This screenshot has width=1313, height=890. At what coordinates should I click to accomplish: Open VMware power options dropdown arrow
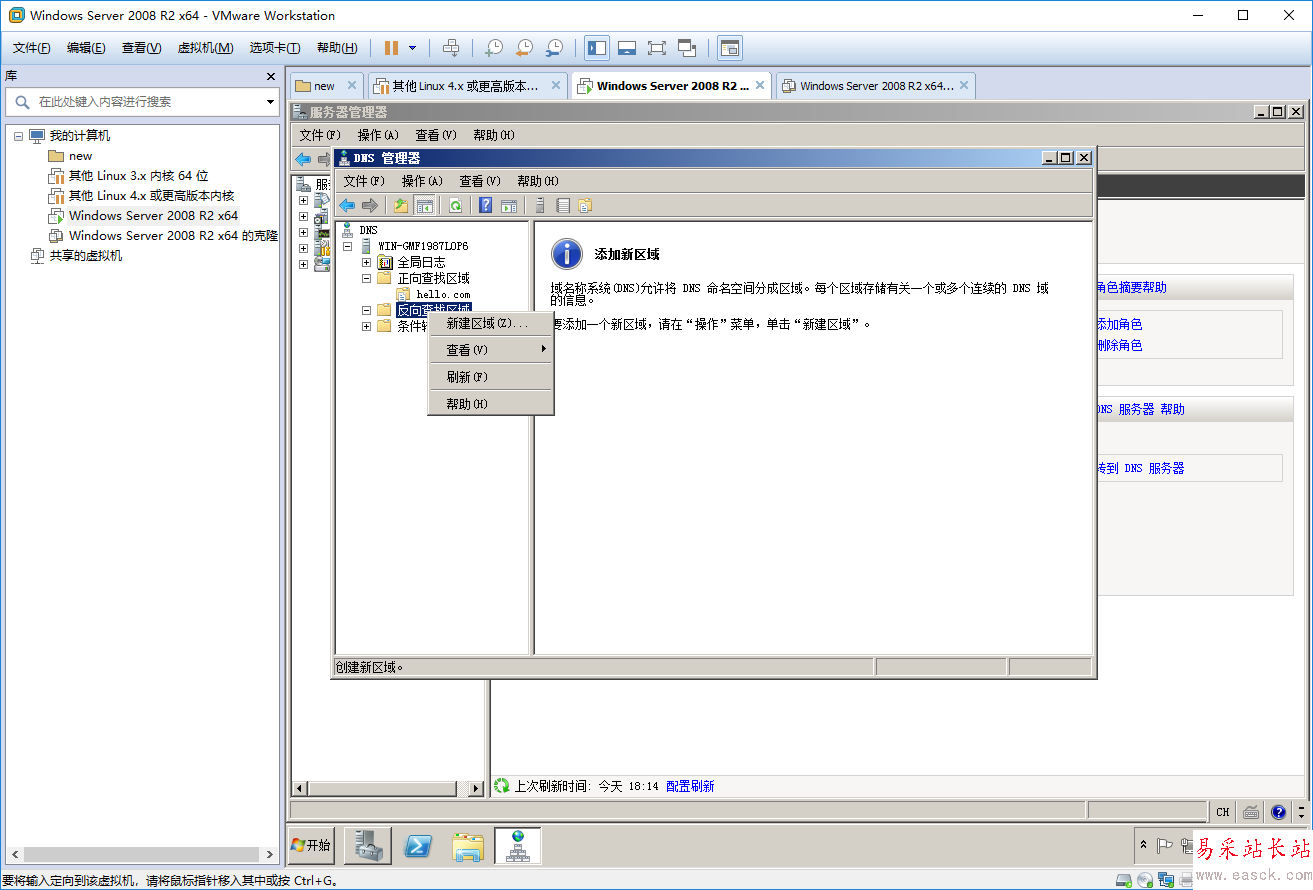(412, 47)
